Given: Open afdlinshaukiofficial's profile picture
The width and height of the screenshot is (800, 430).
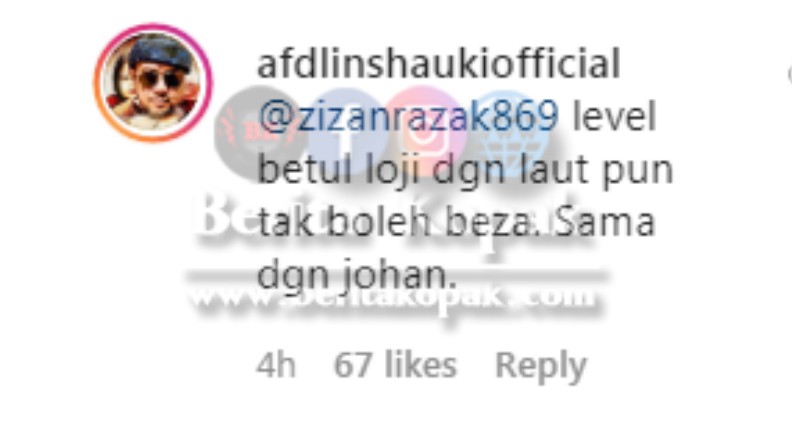Looking at the screenshot, I should pyautogui.click(x=153, y=83).
